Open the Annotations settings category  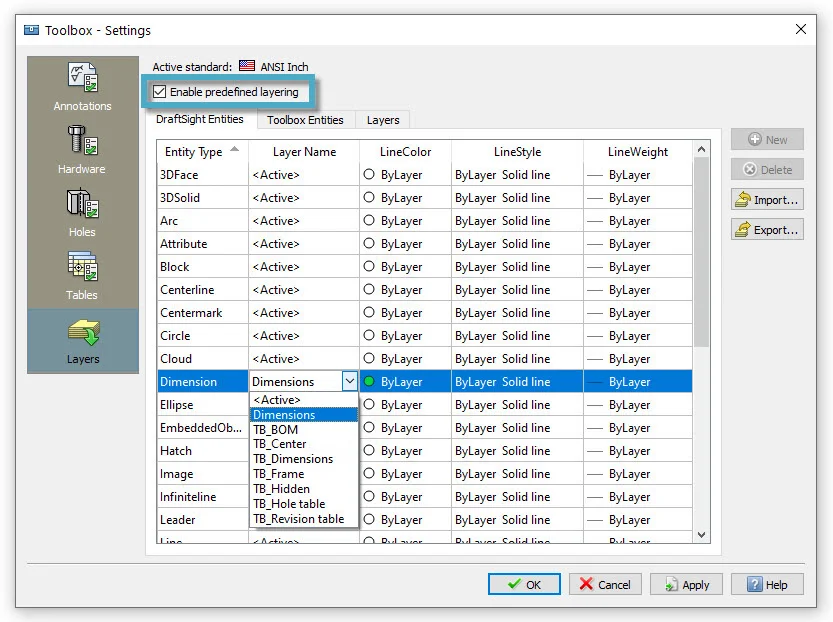tap(82, 86)
